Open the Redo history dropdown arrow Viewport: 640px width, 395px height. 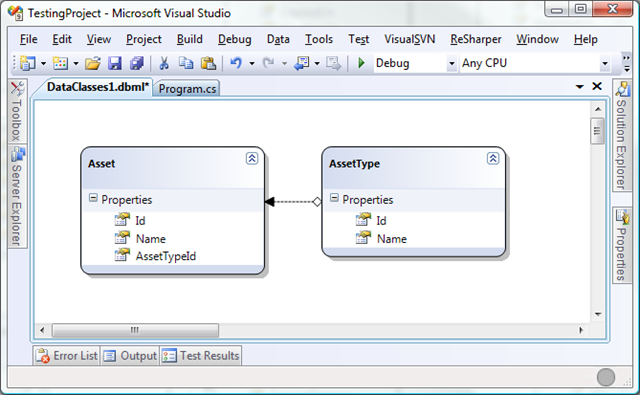[x=284, y=64]
